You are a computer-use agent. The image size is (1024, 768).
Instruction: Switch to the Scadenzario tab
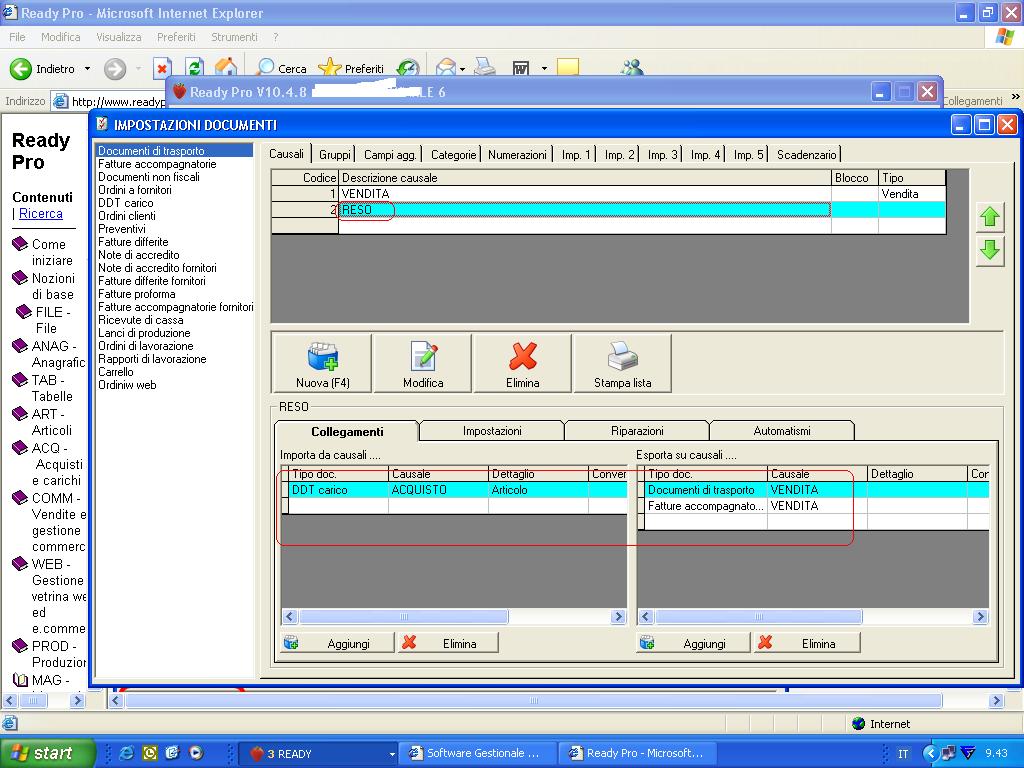click(806, 155)
